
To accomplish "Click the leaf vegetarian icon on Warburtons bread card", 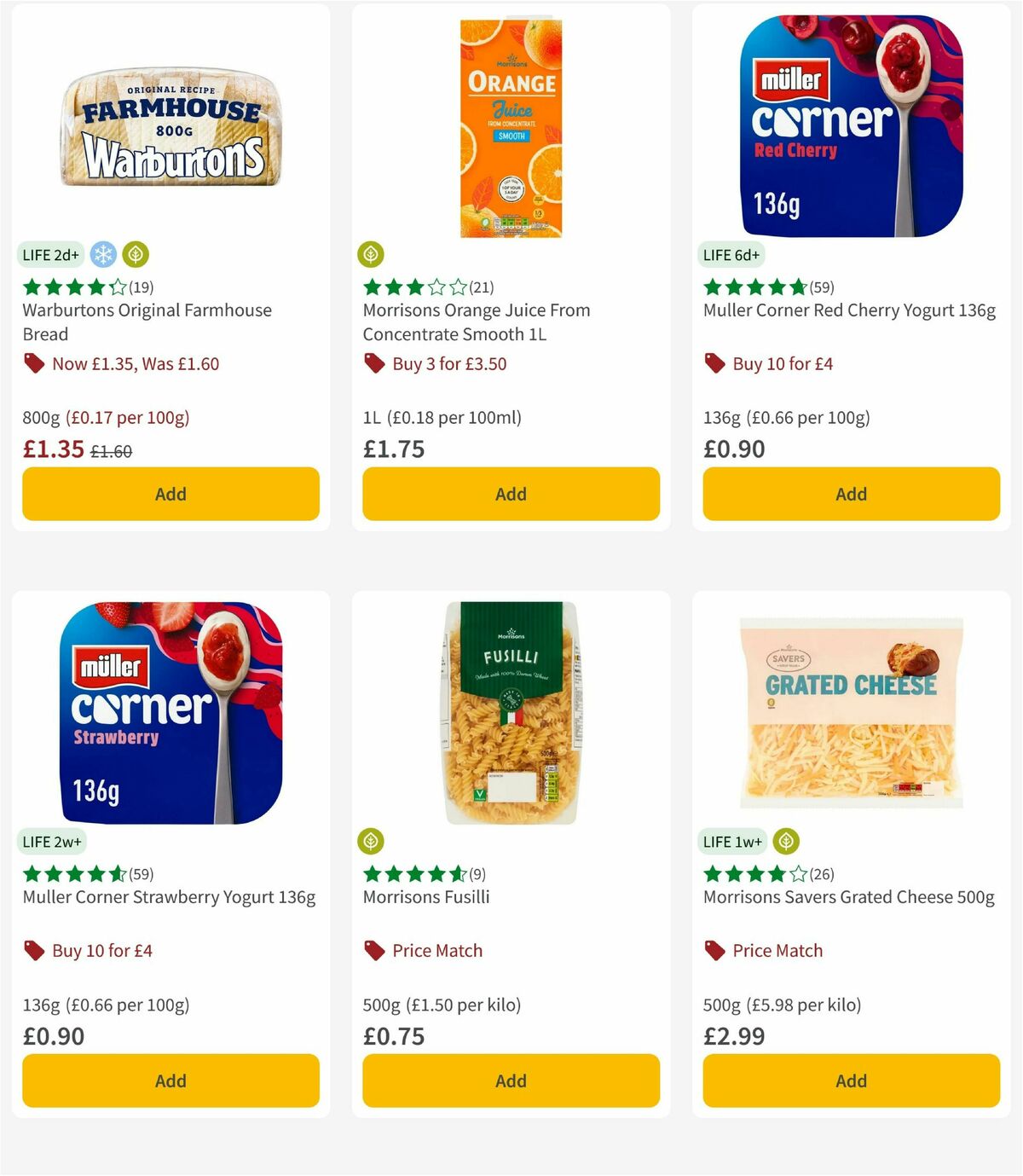I will click(136, 253).
